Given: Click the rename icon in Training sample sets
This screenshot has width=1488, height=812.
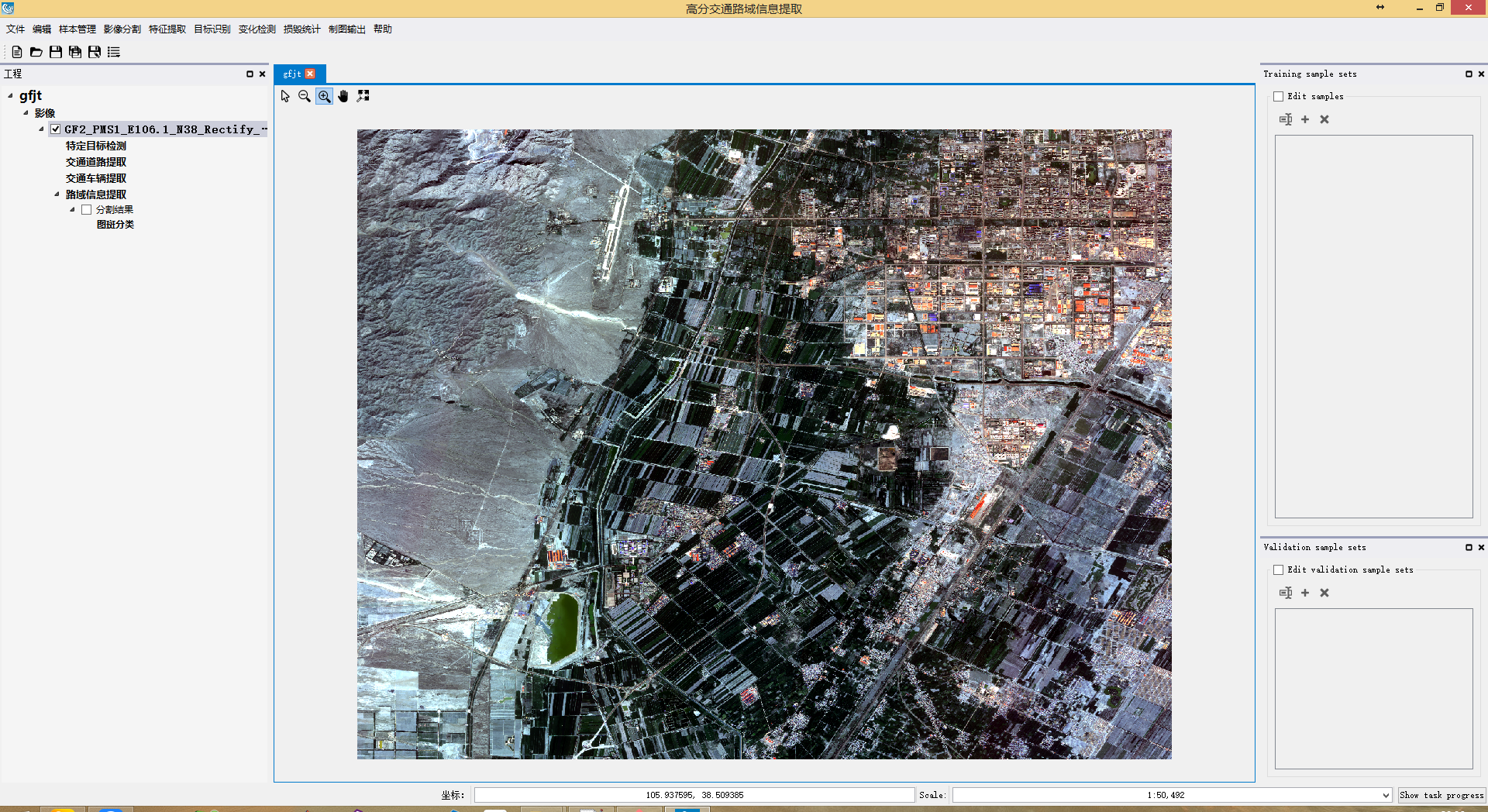Looking at the screenshot, I should pos(1286,119).
